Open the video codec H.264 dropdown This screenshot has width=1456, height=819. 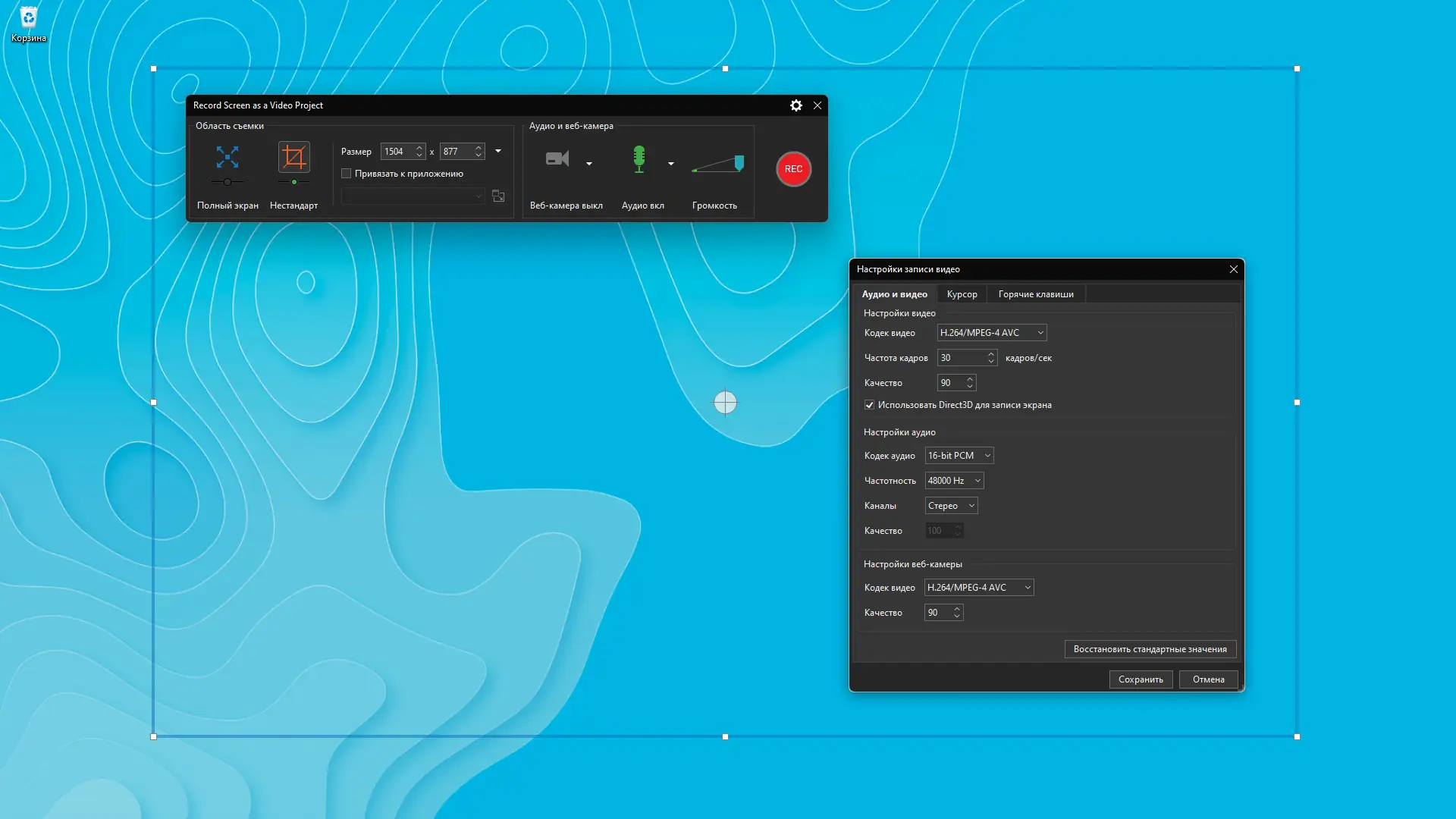coord(992,333)
